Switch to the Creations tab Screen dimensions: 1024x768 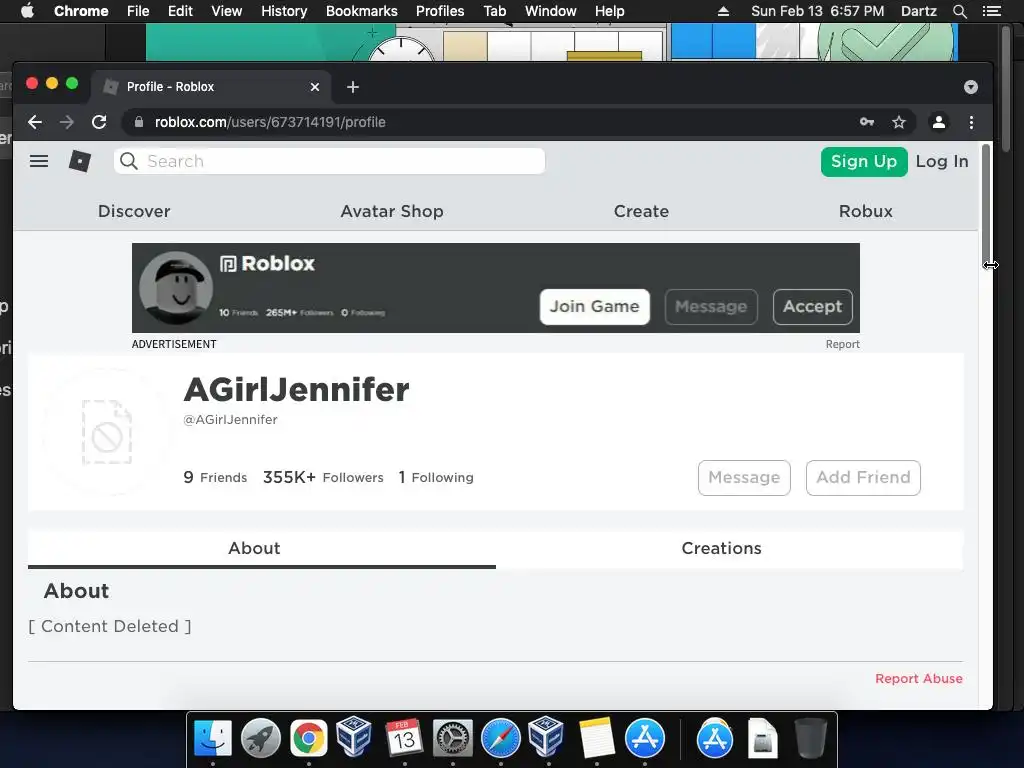click(722, 548)
